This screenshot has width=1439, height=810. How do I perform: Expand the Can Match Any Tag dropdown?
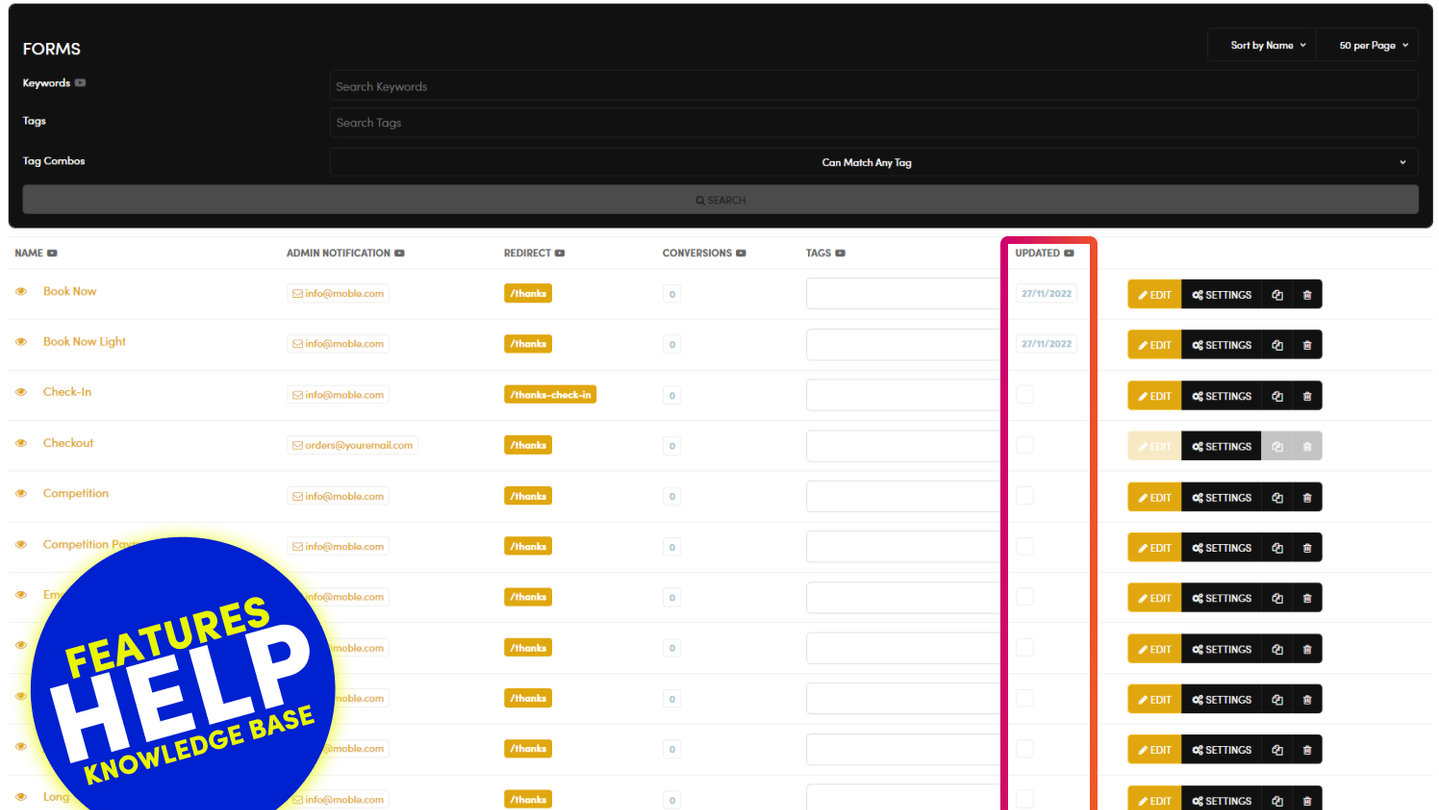pyautogui.click(x=873, y=162)
